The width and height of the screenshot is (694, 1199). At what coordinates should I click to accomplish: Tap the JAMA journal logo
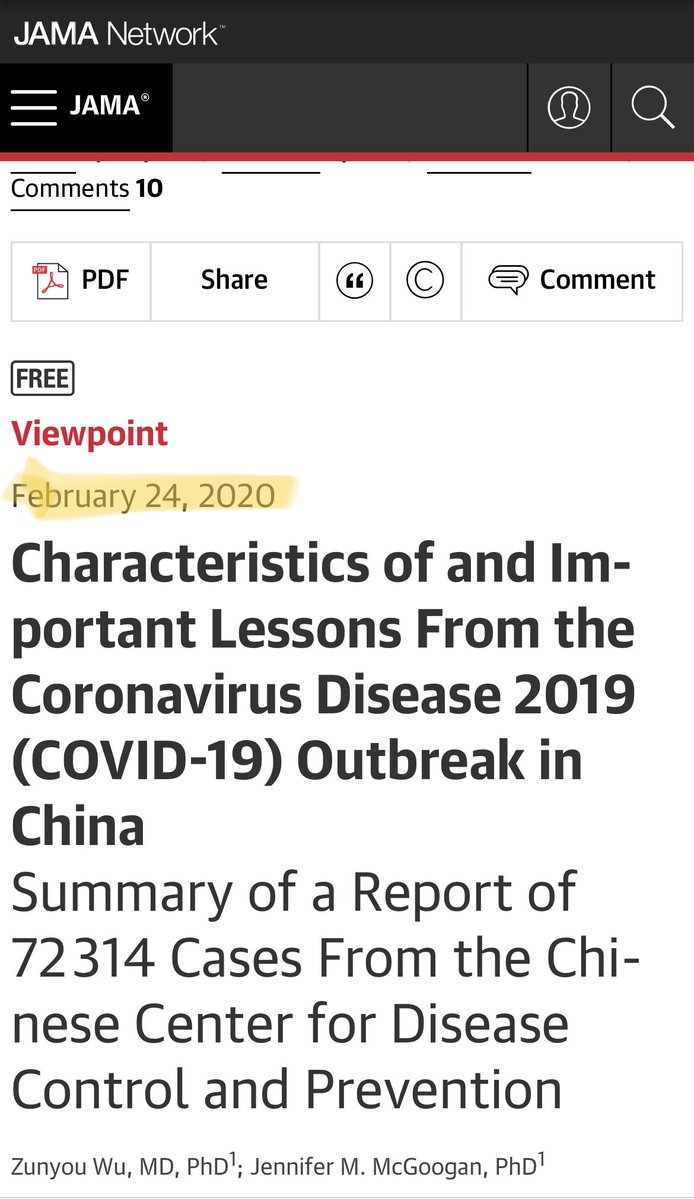click(x=110, y=107)
